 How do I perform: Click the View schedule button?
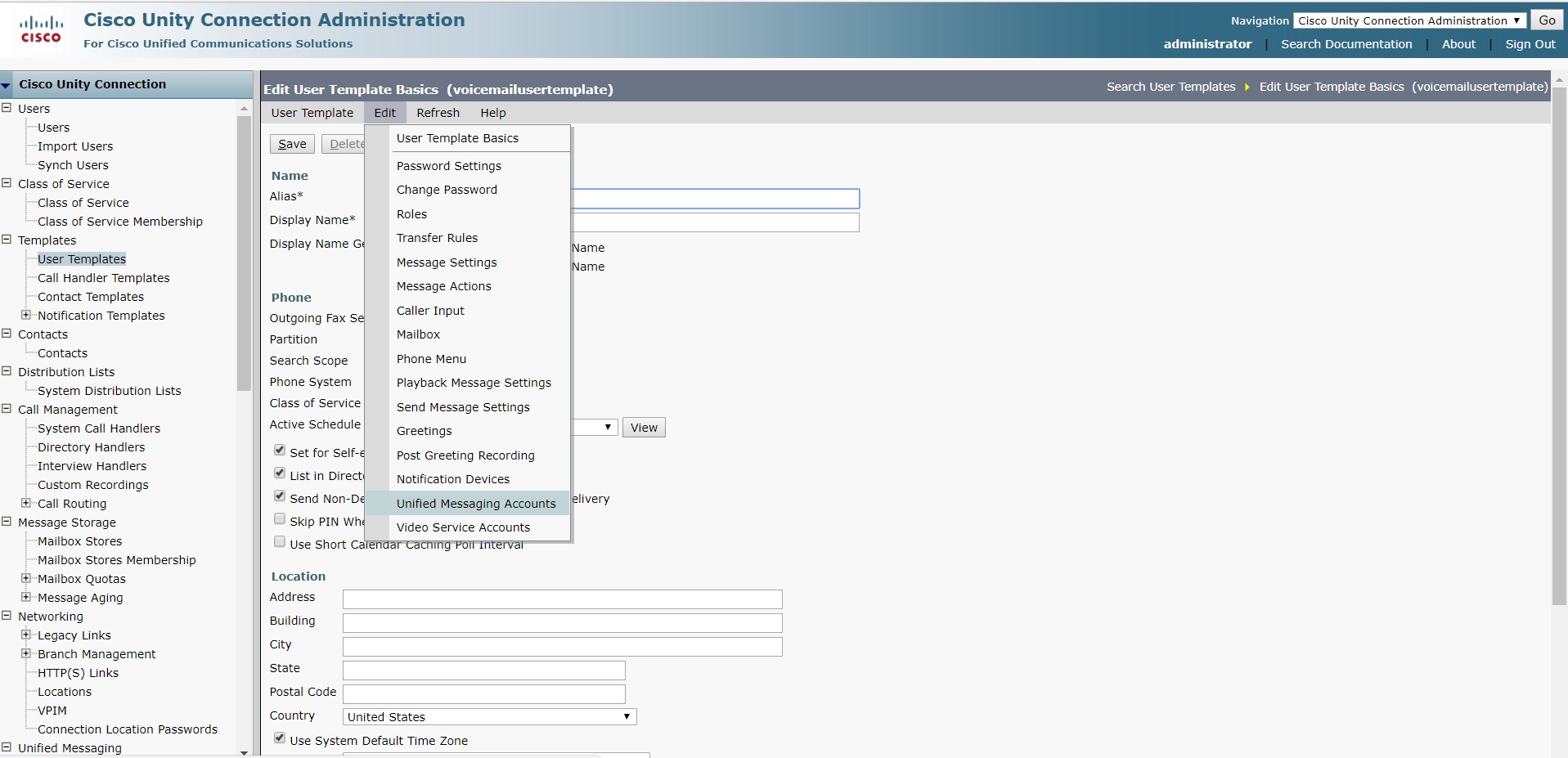coord(644,428)
